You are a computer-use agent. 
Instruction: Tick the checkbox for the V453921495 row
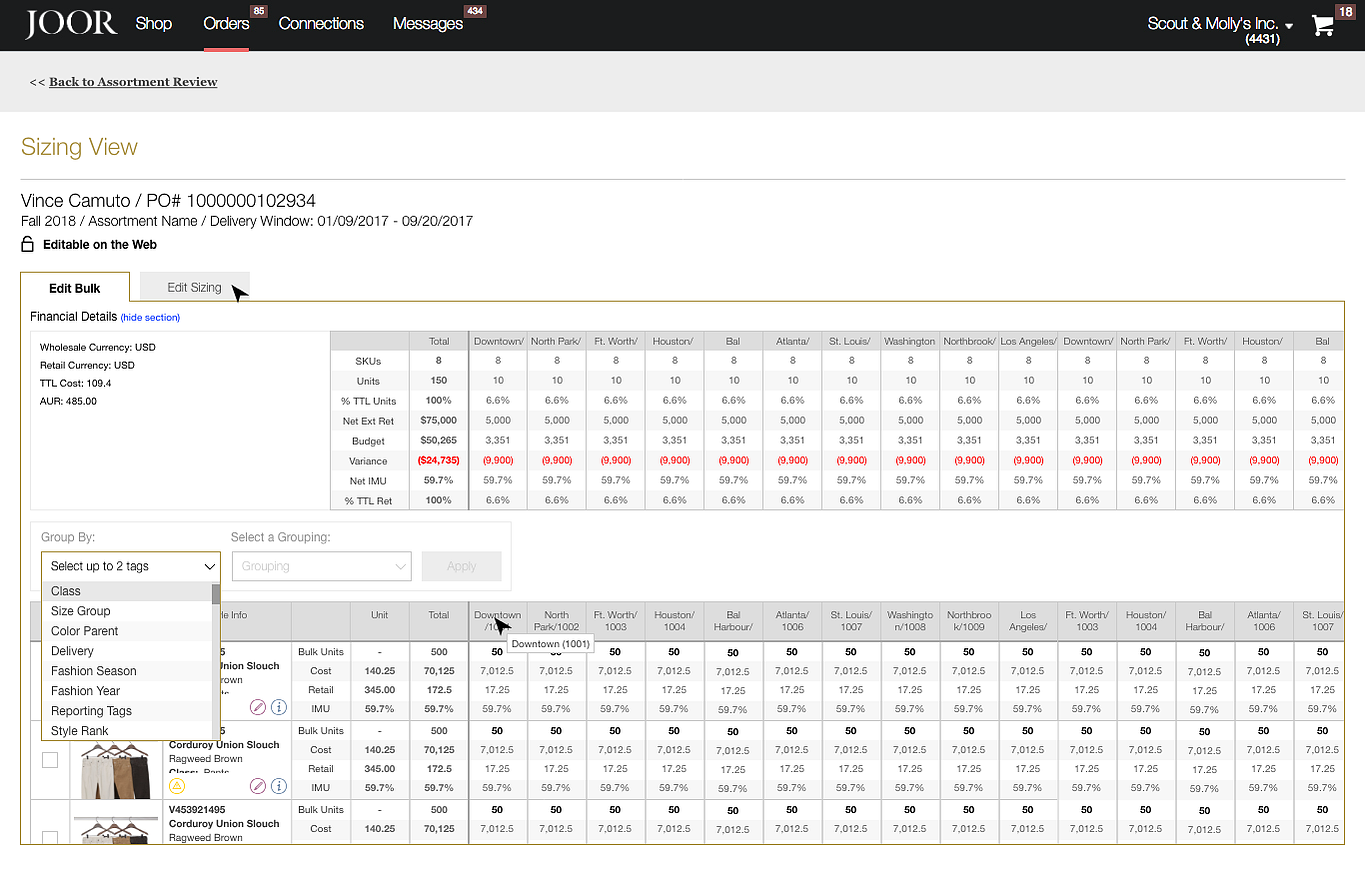pyautogui.click(x=50, y=837)
